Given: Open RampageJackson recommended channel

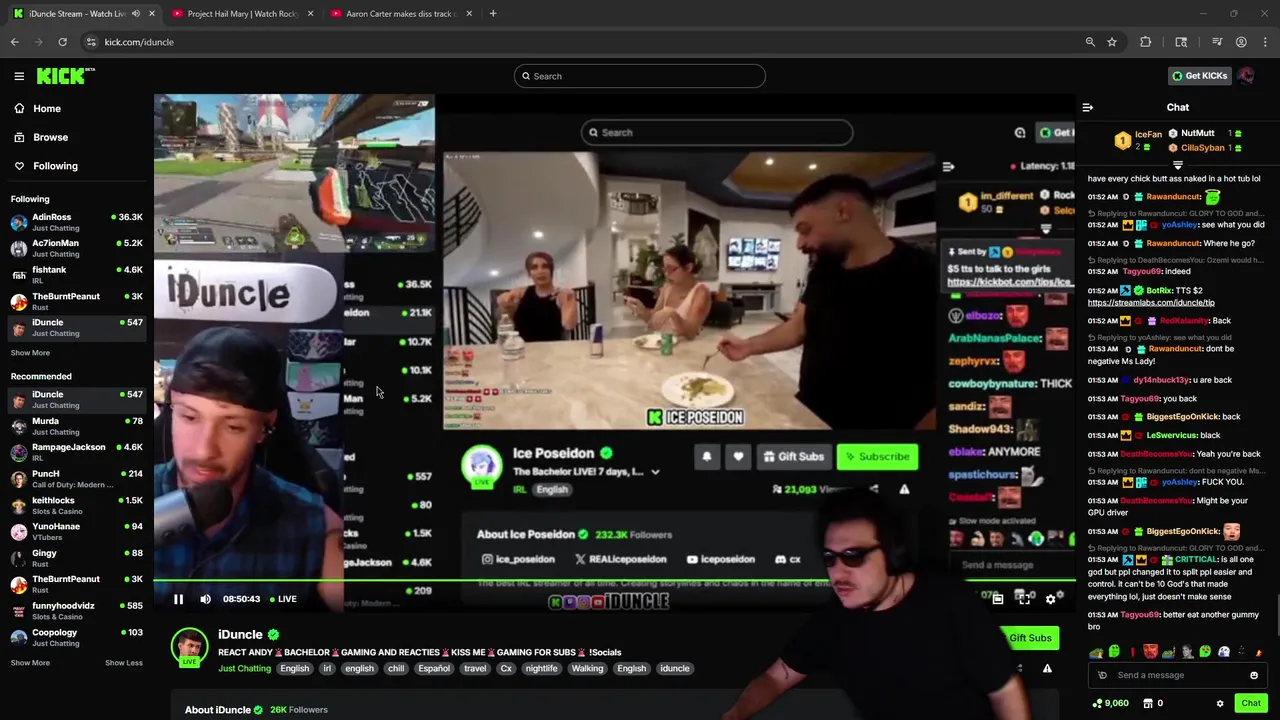Looking at the screenshot, I should 76,452.
